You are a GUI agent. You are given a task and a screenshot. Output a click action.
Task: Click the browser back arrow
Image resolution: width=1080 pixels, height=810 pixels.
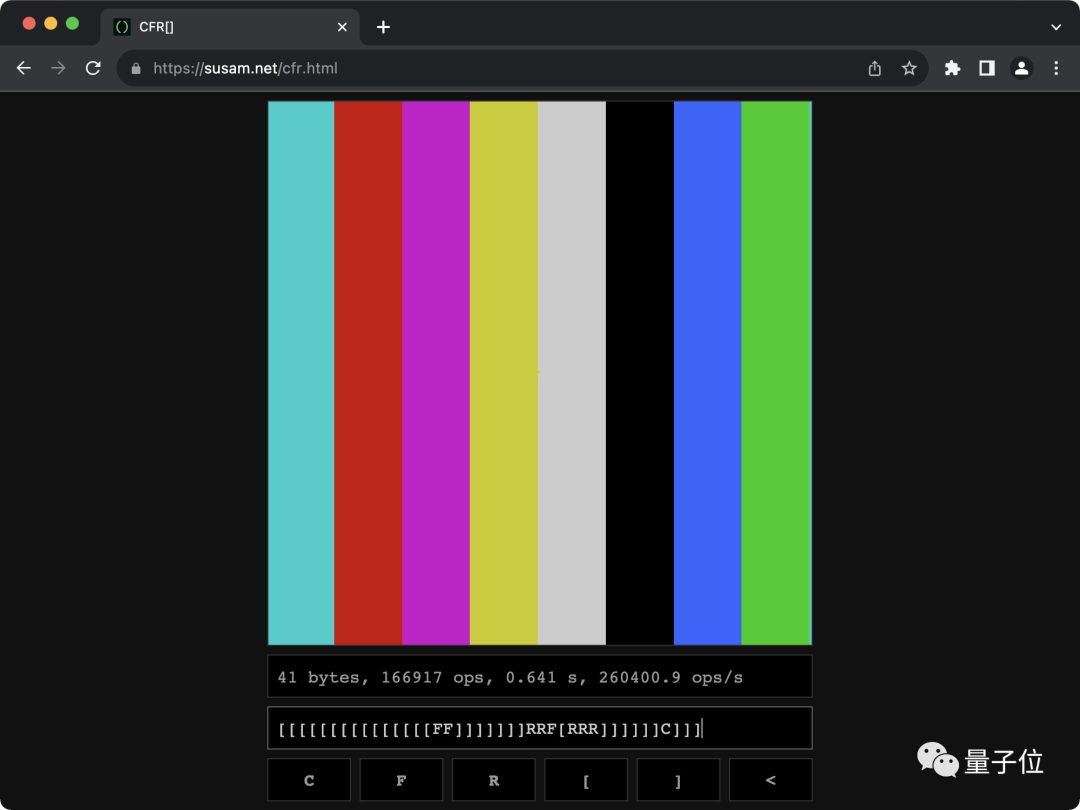pos(24,68)
